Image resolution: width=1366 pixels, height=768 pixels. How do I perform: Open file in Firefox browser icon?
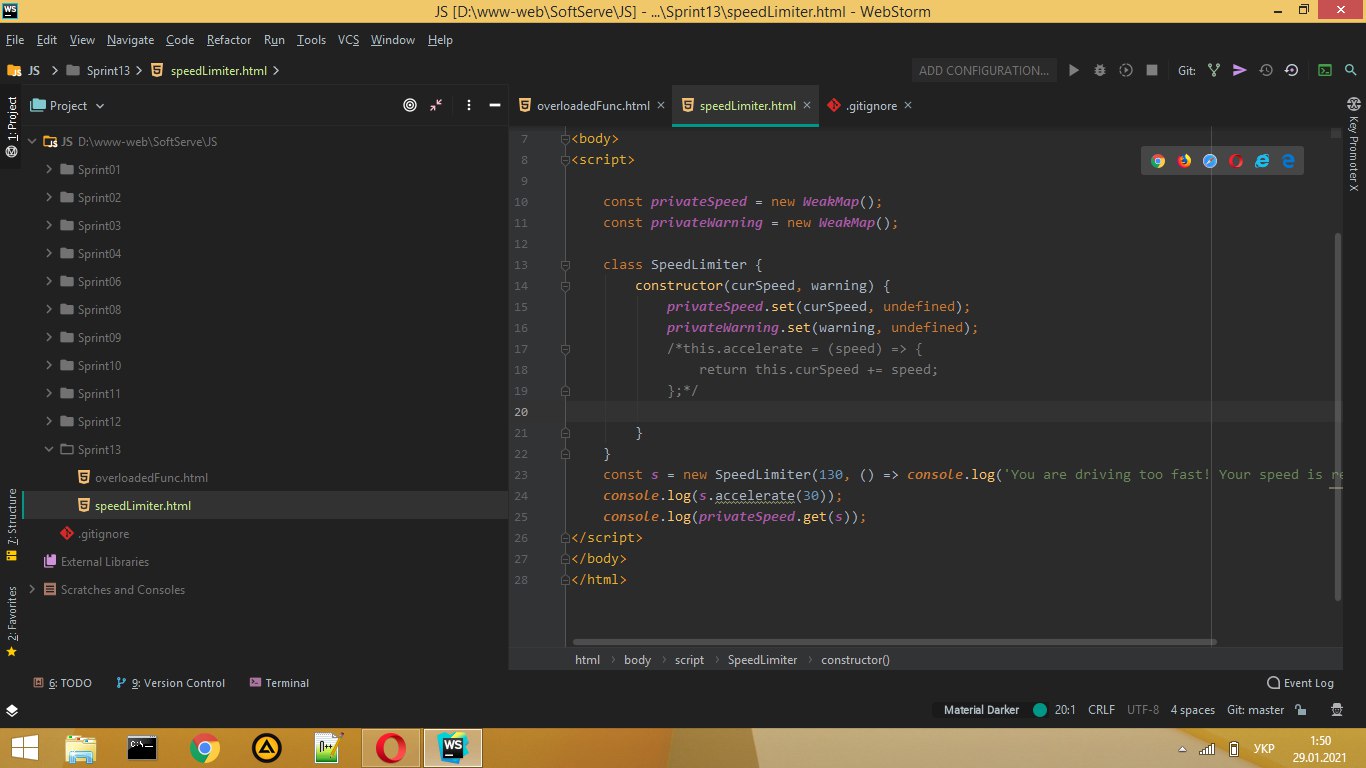[x=1184, y=161]
